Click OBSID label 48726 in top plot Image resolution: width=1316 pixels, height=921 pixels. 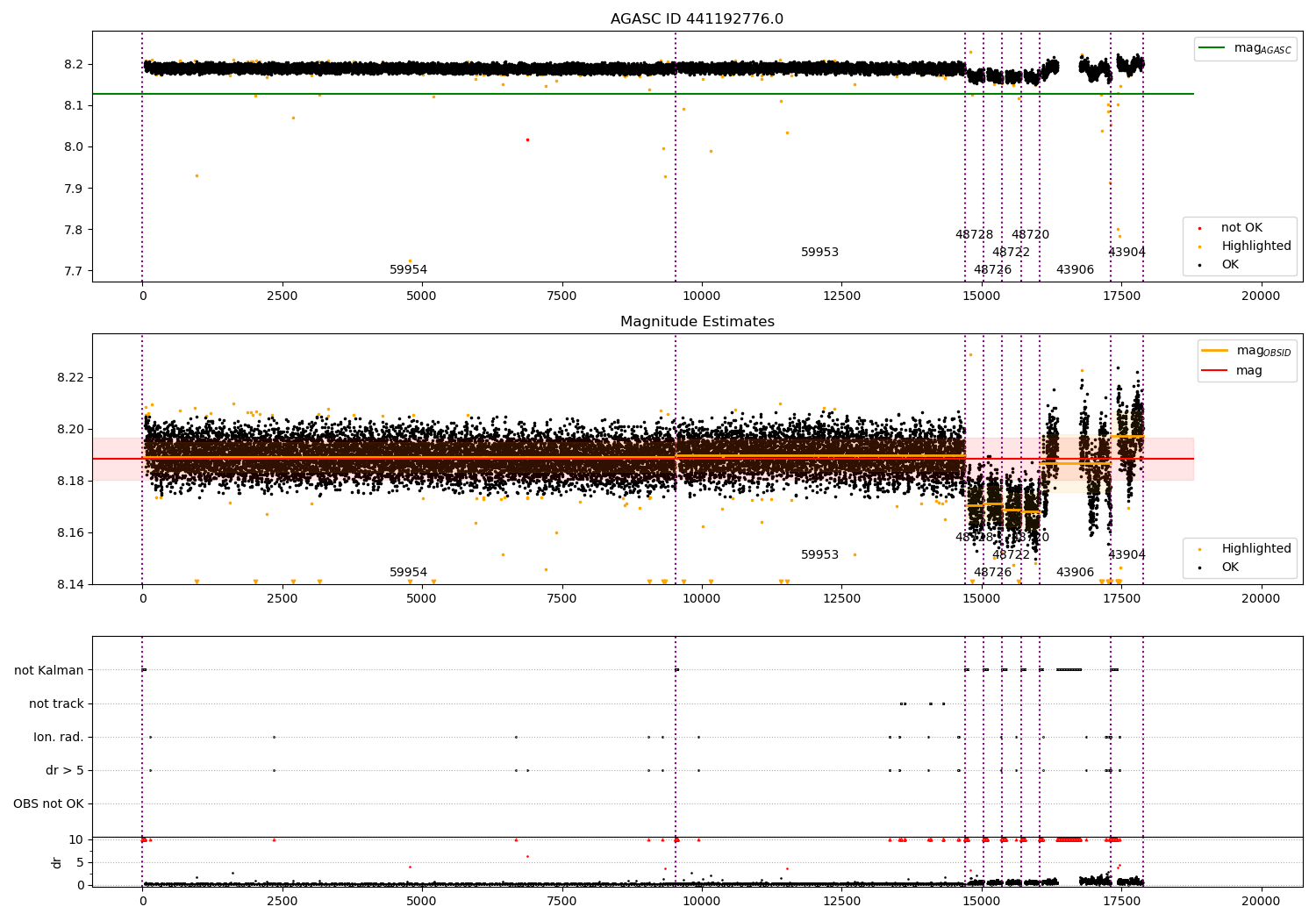(993, 270)
